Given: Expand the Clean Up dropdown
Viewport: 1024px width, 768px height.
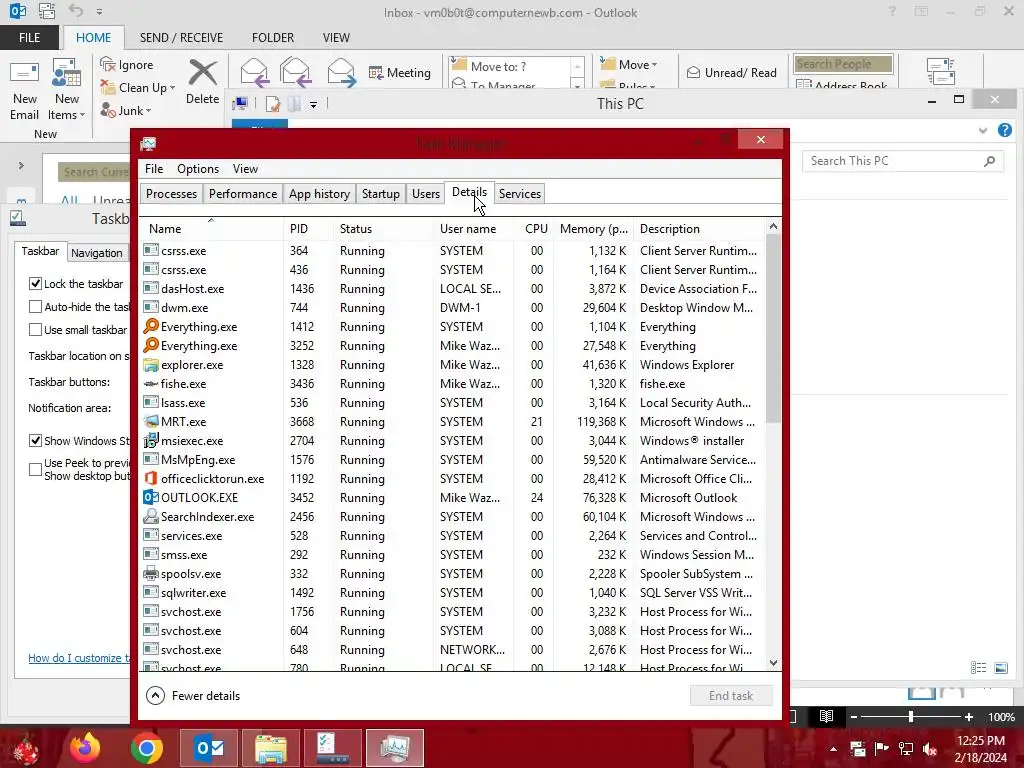Looking at the screenshot, I should [x=172, y=88].
